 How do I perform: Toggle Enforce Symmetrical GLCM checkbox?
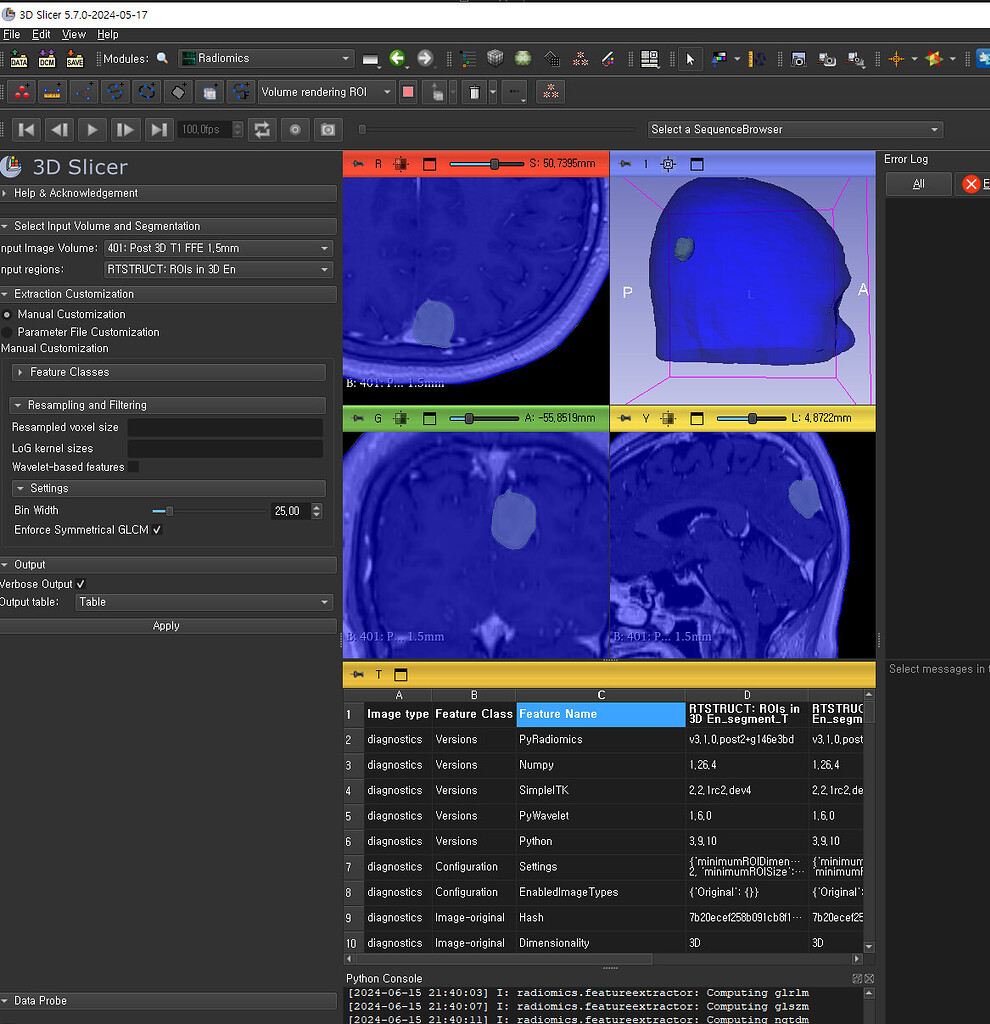pyautogui.click(x=157, y=530)
